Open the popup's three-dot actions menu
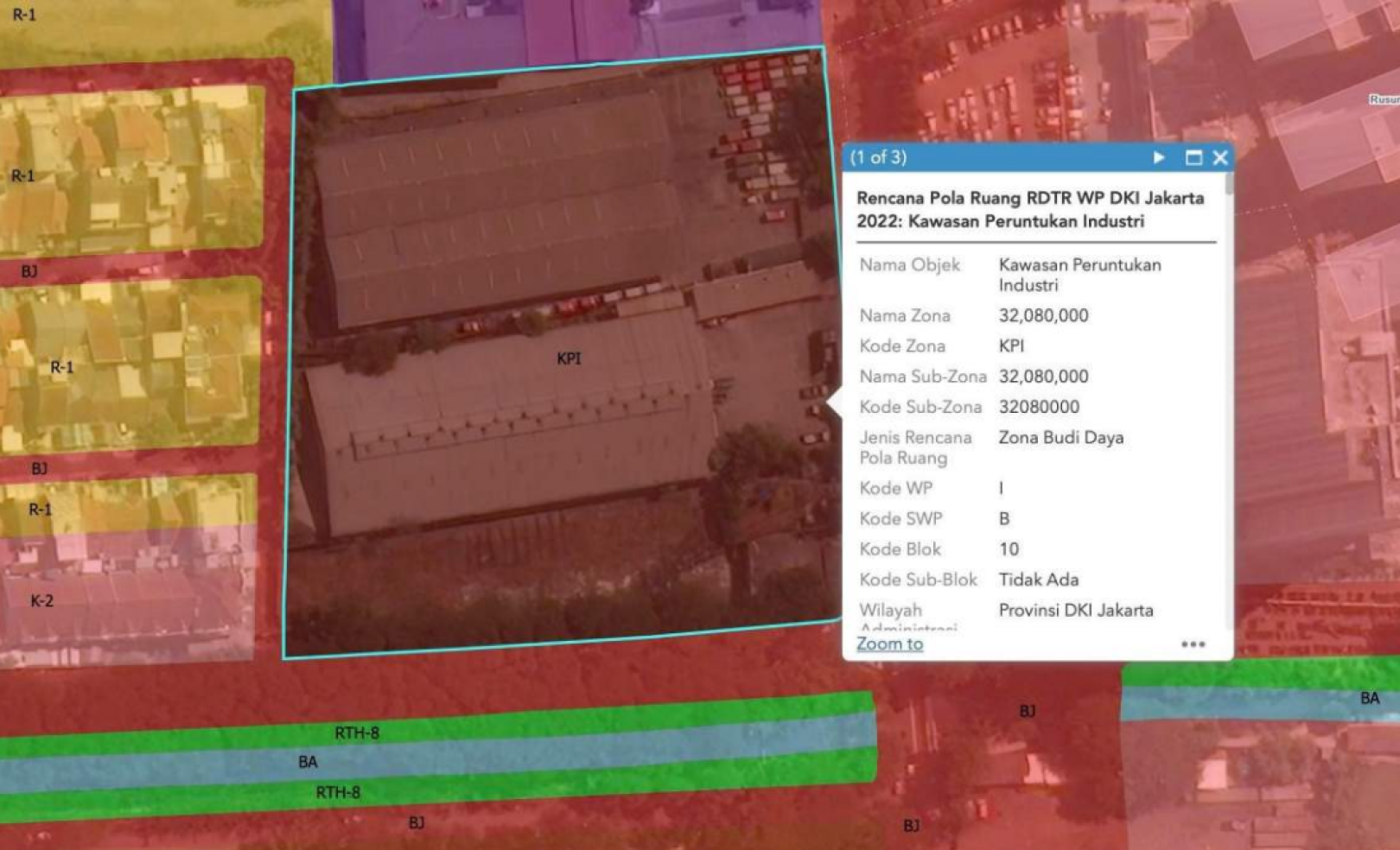 click(x=1193, y=644)
